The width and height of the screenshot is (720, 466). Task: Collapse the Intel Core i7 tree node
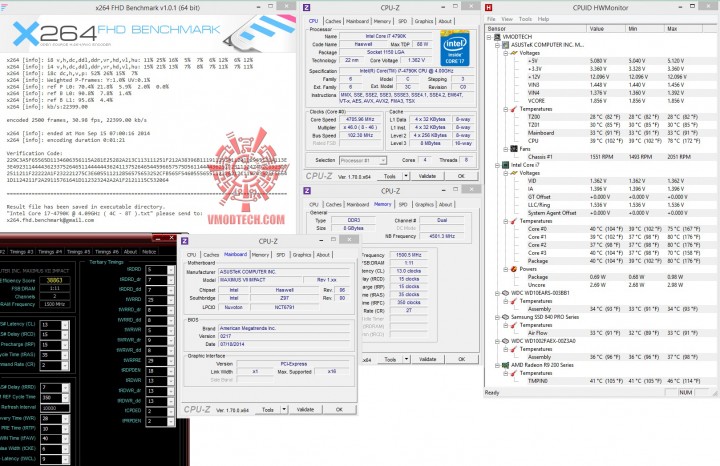(x=497, y=165)
